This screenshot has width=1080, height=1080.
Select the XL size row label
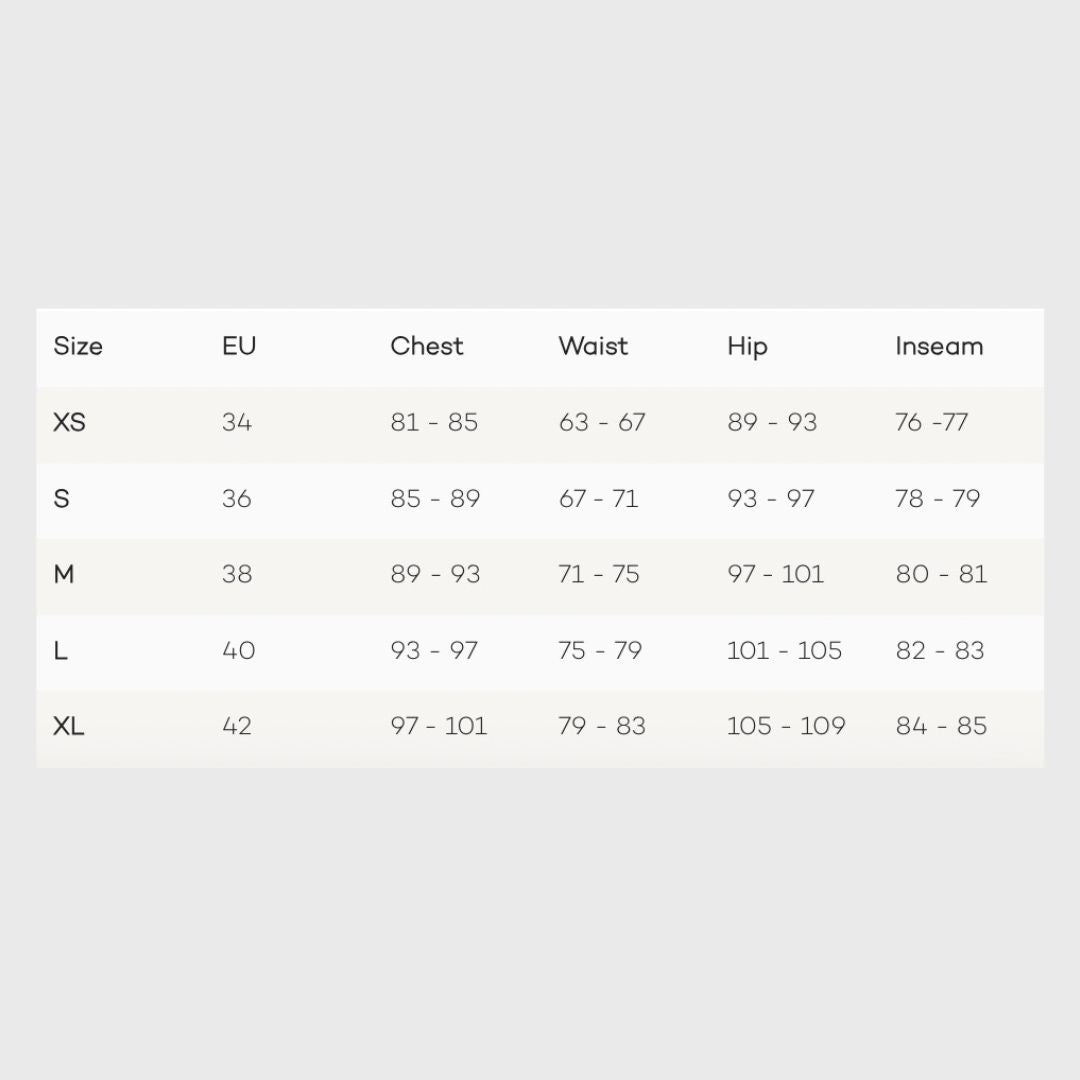69,726
